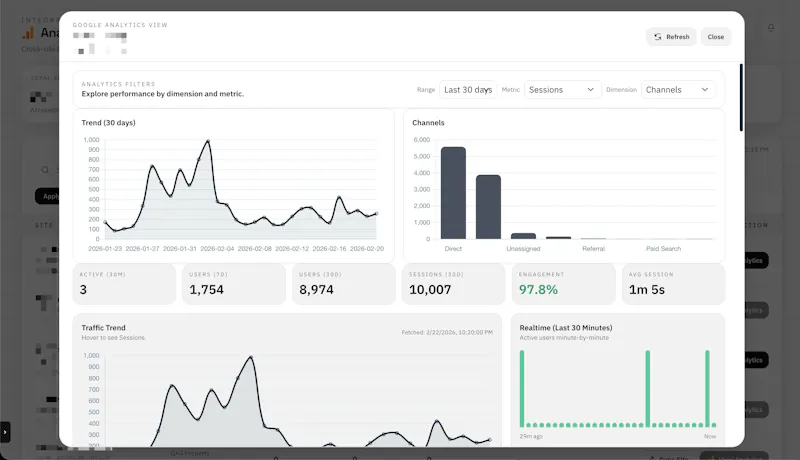Image resolution: width=800 pixels, height=460 pixels.
Task: Click the Users (7D) value 1,754
Action: coord(207,290)
